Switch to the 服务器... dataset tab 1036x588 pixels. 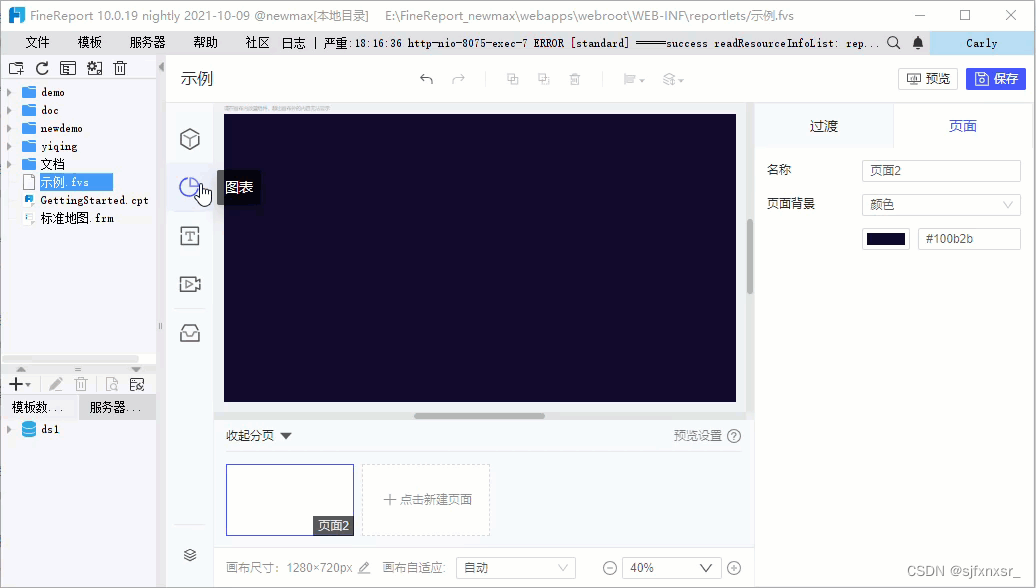[117, 408]
